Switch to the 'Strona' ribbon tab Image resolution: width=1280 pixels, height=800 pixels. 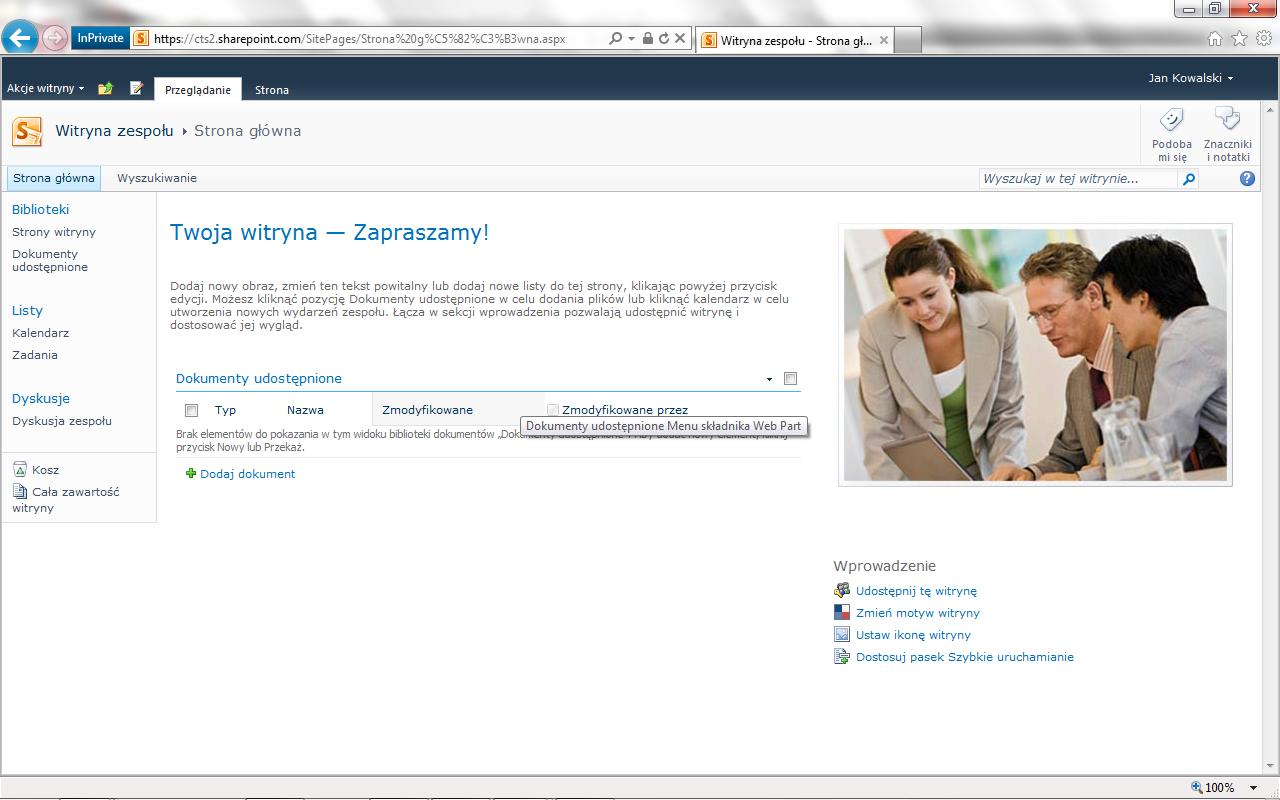coord(271,90)
